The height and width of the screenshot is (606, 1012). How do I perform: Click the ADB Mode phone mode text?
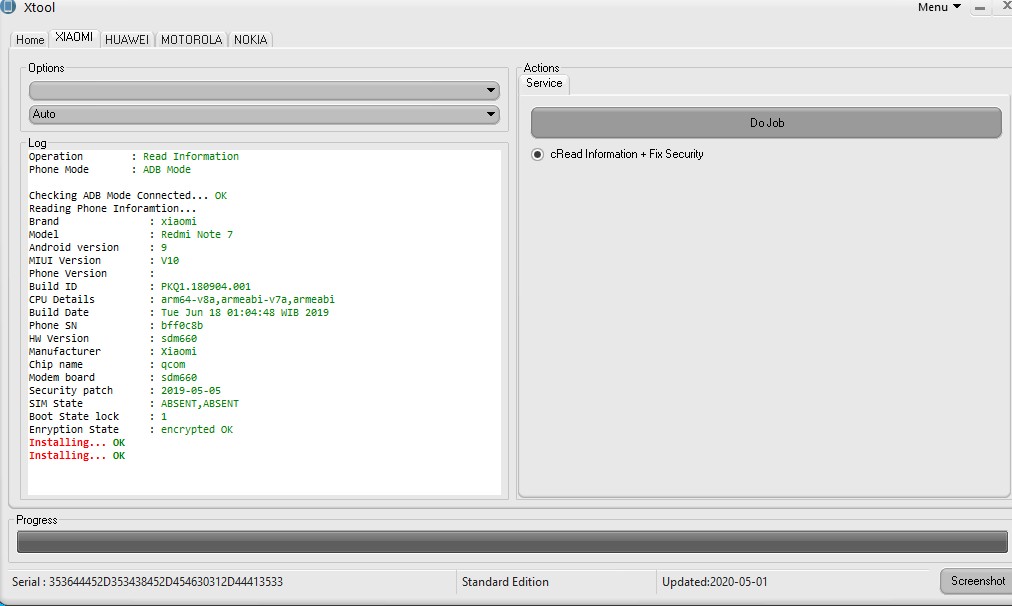[x=167, y=169]
